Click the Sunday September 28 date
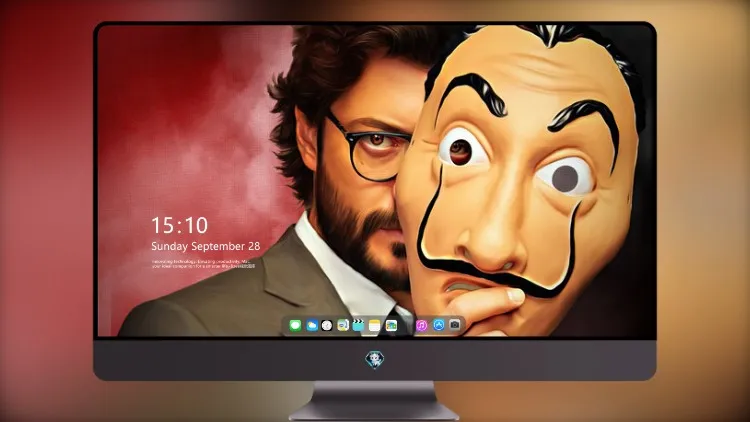Viewport: 750px width, 422px height. [206, 246]
